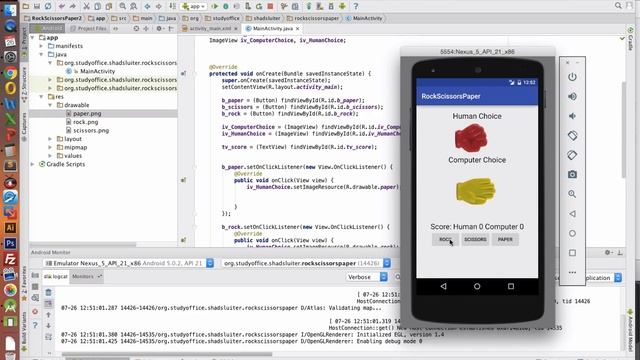
Task: Select the MainActivity.java editor tab
Action: point(272,28)
